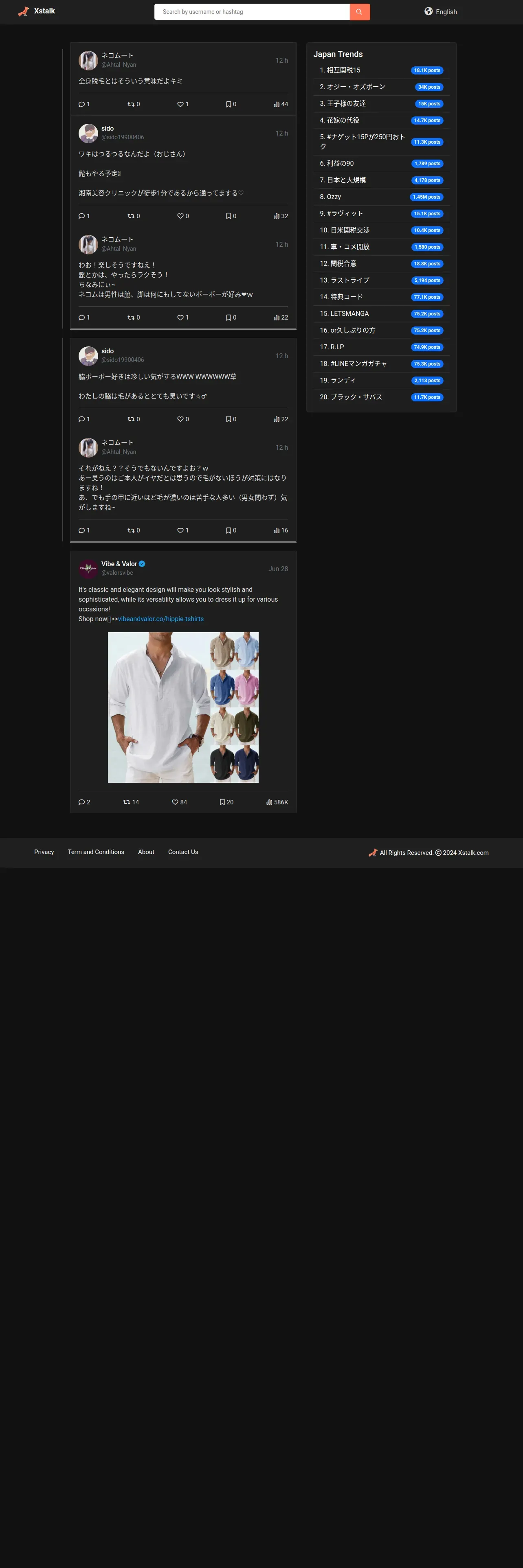Open trend 3. 王子様の友達
Screen dimensions: 523x1568
click(x=343, y=103)
